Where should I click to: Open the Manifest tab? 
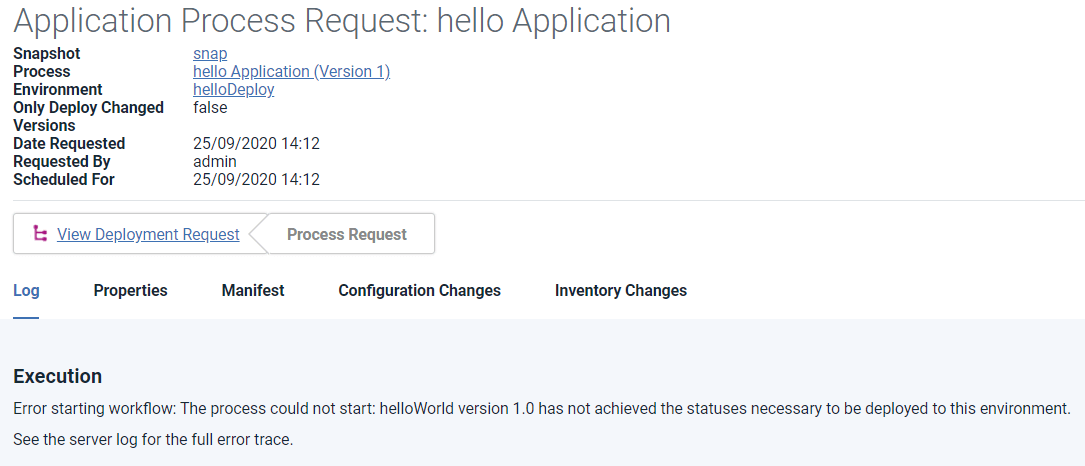click(x=253, y=291)
